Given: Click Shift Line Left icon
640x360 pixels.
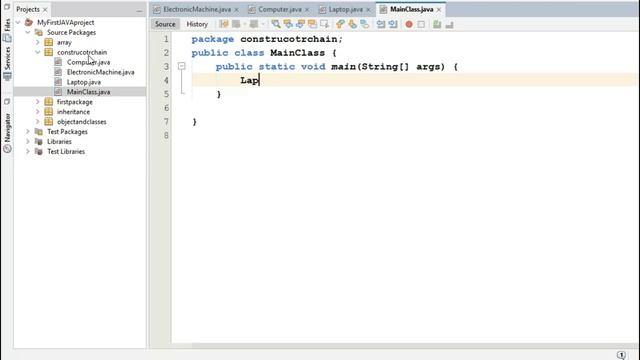Looking at the screenshot, I should (381, 24).
